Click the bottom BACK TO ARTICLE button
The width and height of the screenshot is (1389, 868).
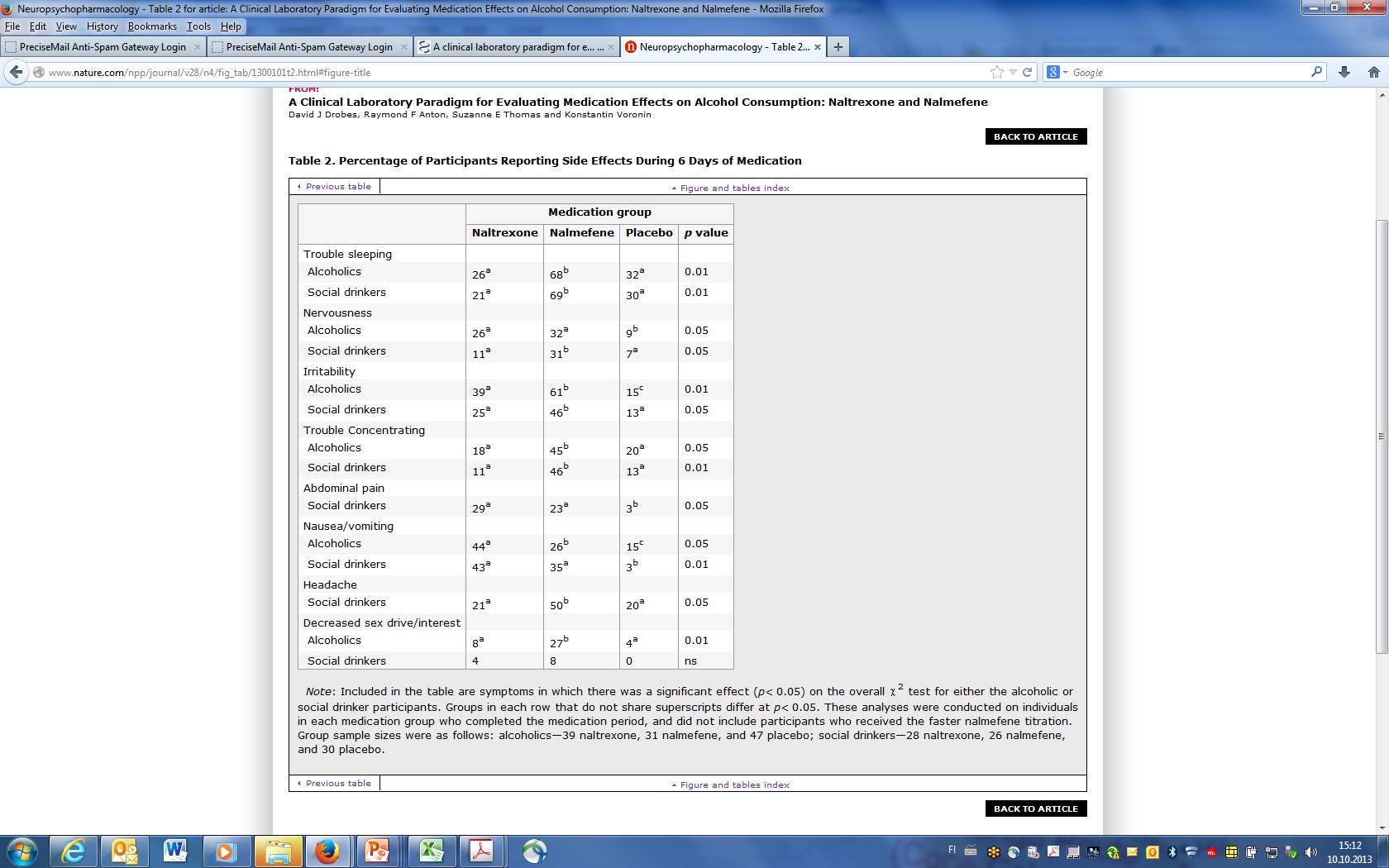click(1035, 808)
